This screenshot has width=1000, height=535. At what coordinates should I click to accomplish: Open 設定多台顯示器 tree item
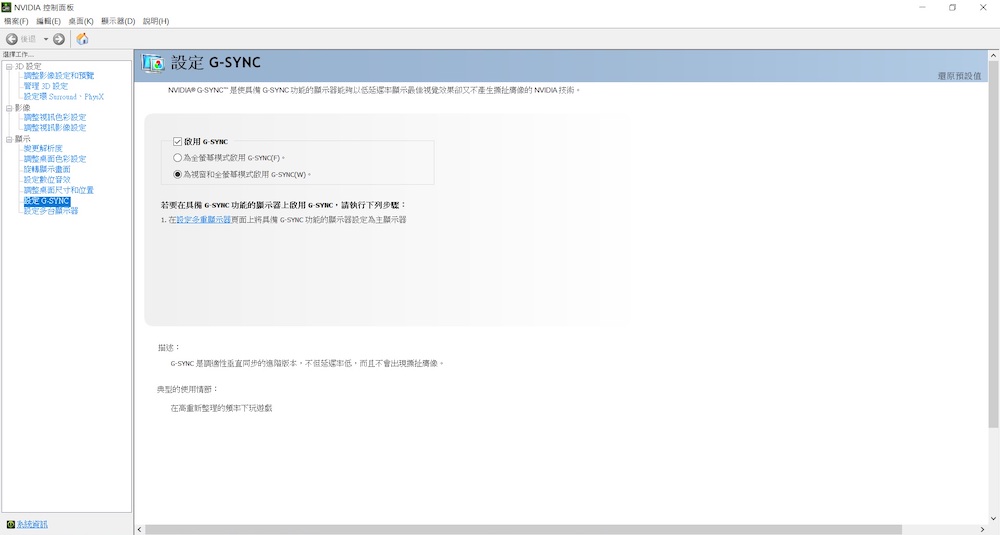click(51, 210)
